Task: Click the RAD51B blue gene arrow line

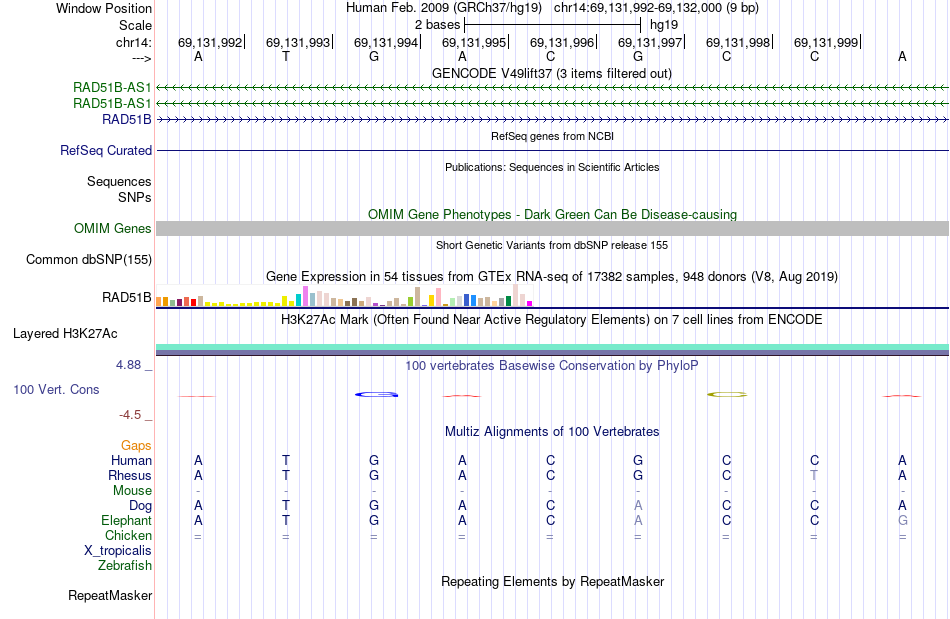Action: [552, 120]
